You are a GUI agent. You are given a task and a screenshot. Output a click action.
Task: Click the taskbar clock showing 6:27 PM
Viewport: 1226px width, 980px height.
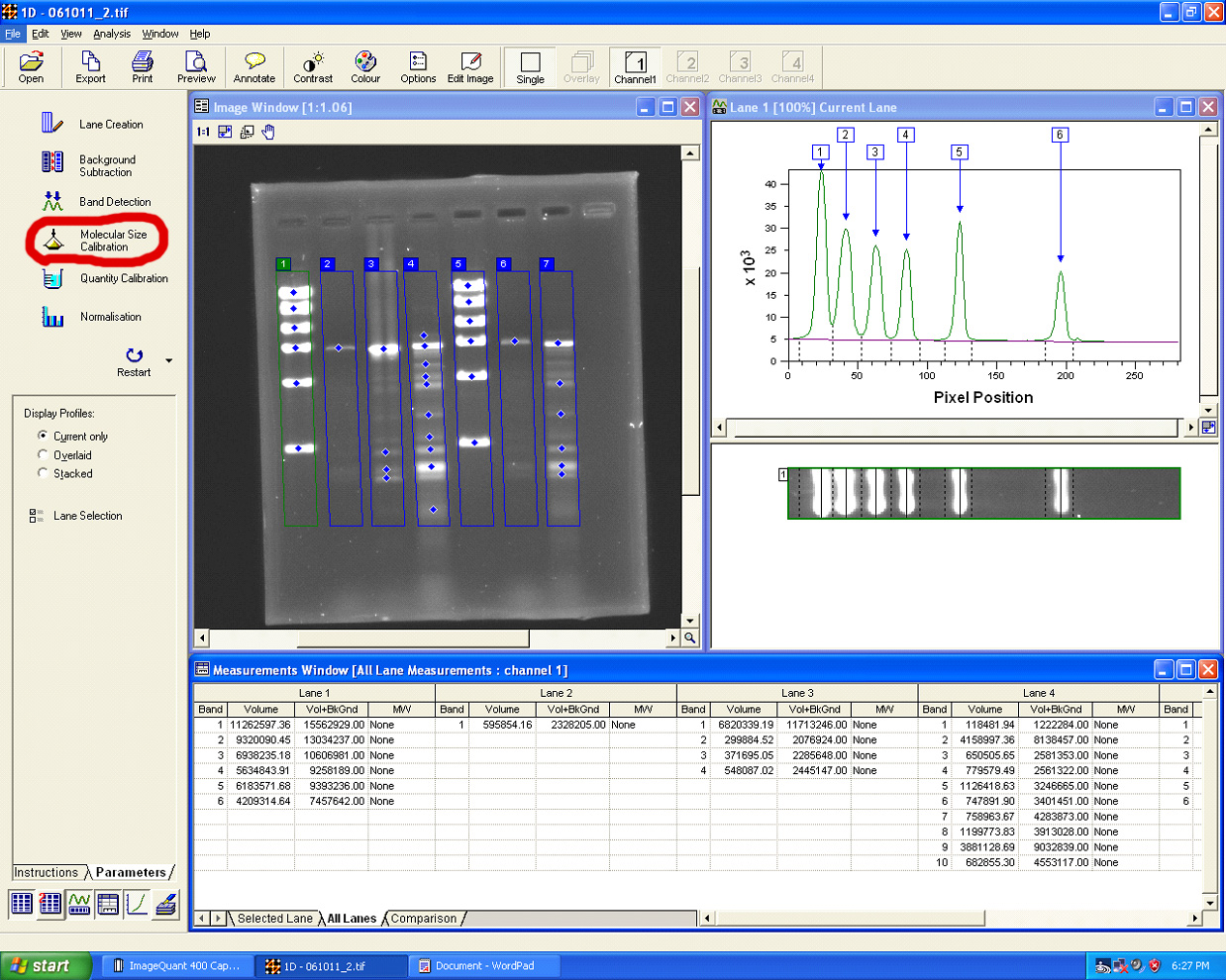(1190, 966)
